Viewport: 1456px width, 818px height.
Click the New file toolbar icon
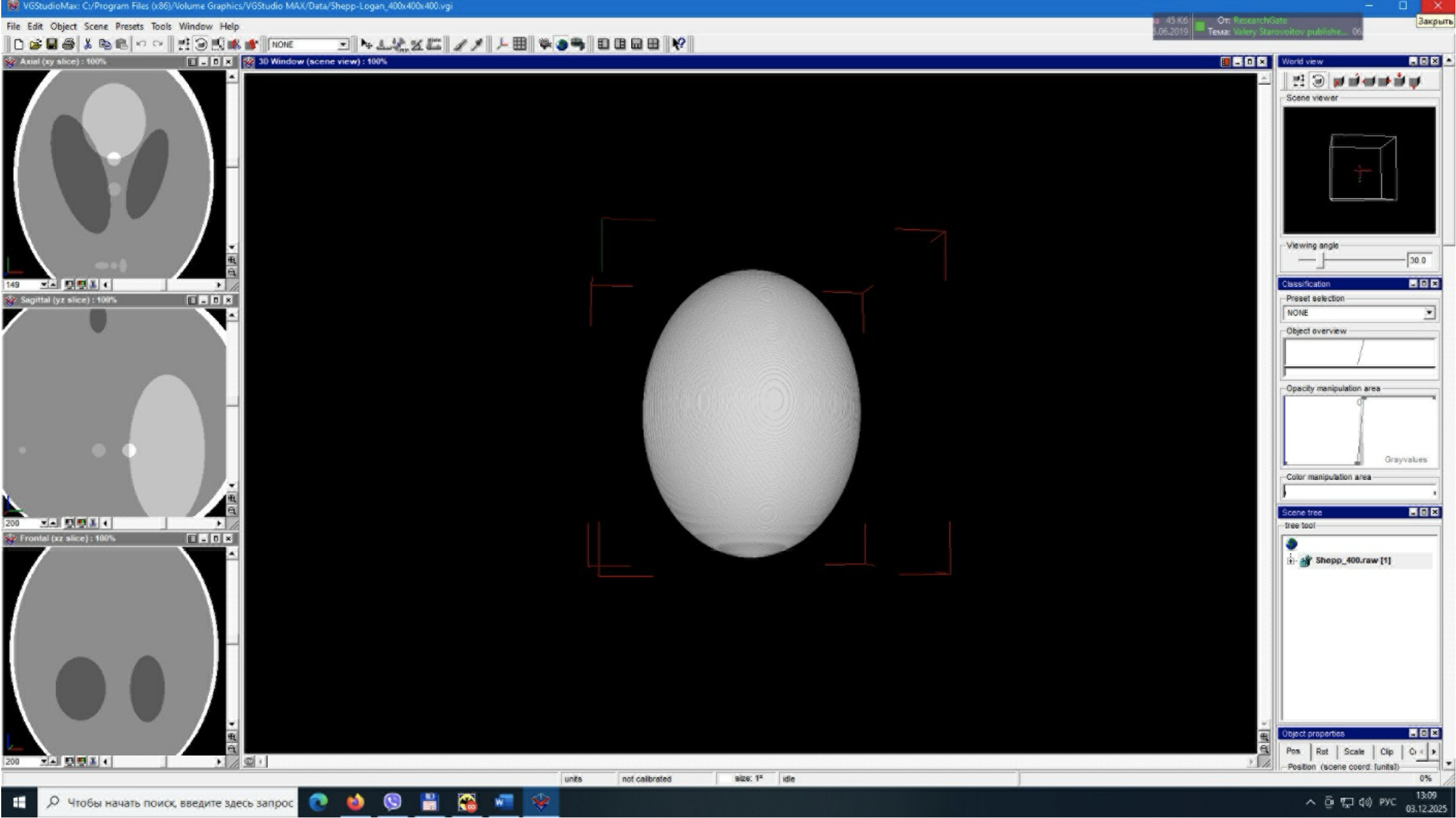[x=18, y=44]
